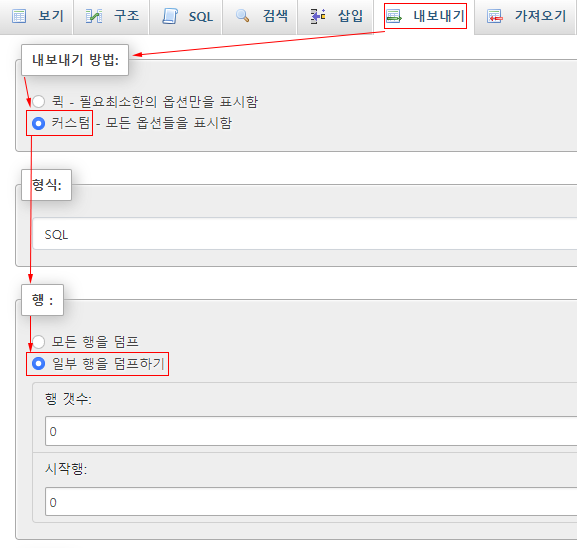Screen dimensions: 577x548
Task: Click the 검색 magnifier icon
Action: coord(243,16)
